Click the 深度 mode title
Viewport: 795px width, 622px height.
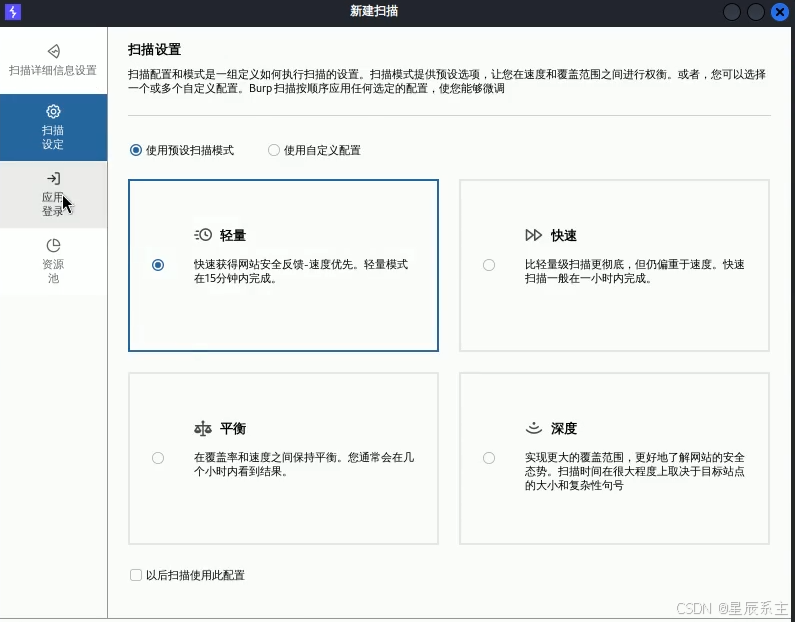[x=564, y=429]
